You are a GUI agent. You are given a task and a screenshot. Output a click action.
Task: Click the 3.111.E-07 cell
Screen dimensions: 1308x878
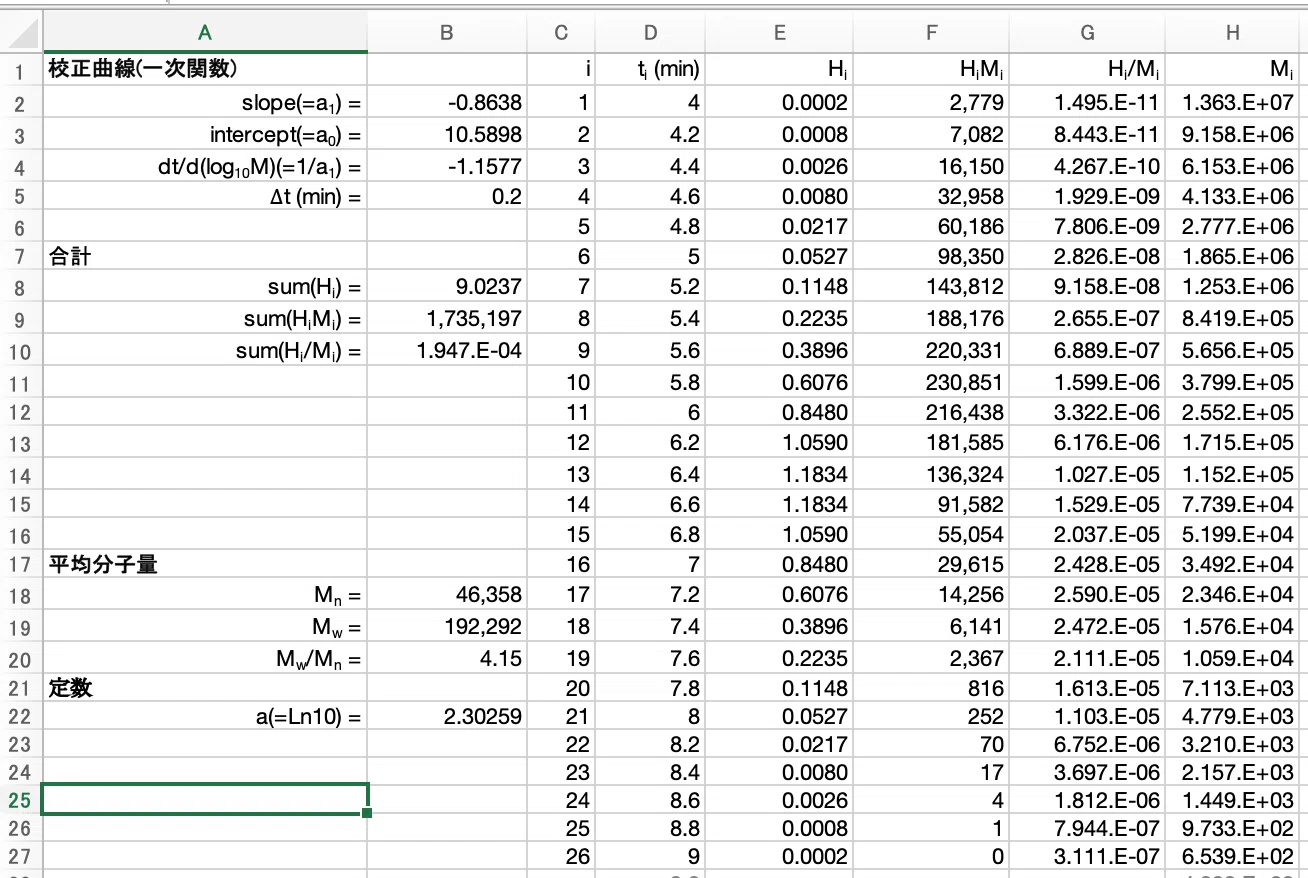tap(1087, 856)
